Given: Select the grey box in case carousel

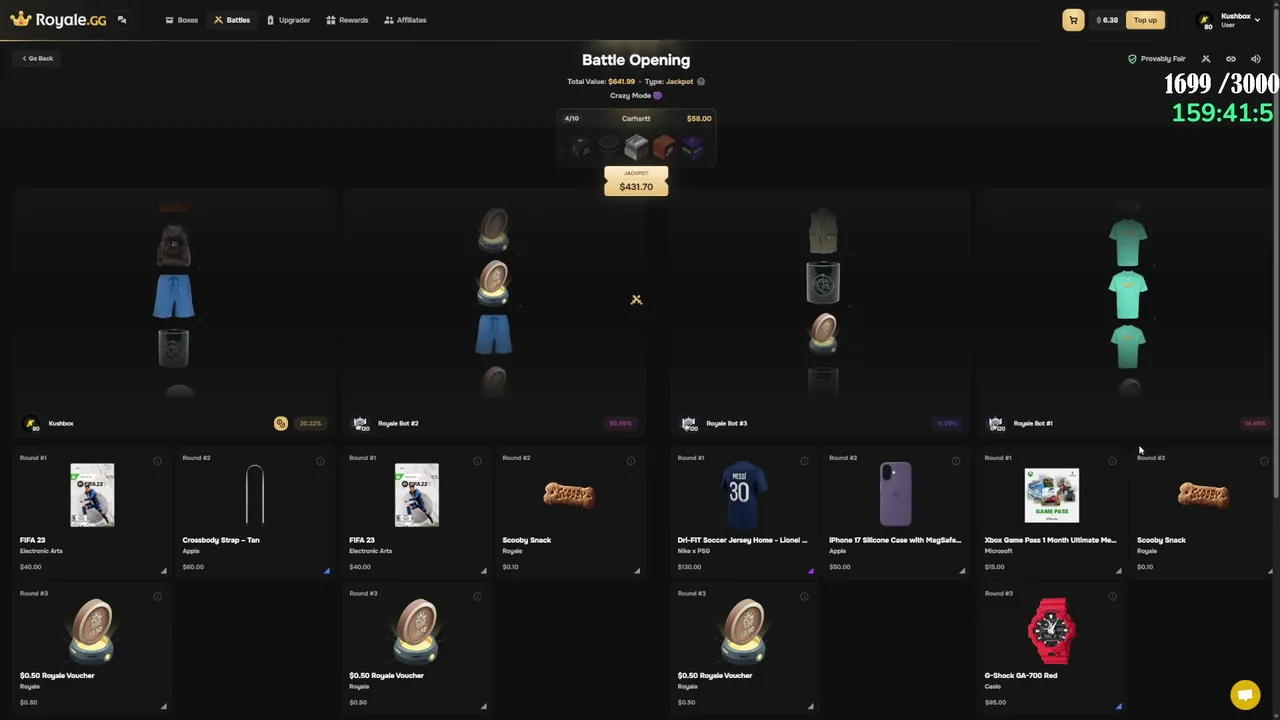Looking at the screenshot, I should (x=636, y=148).
